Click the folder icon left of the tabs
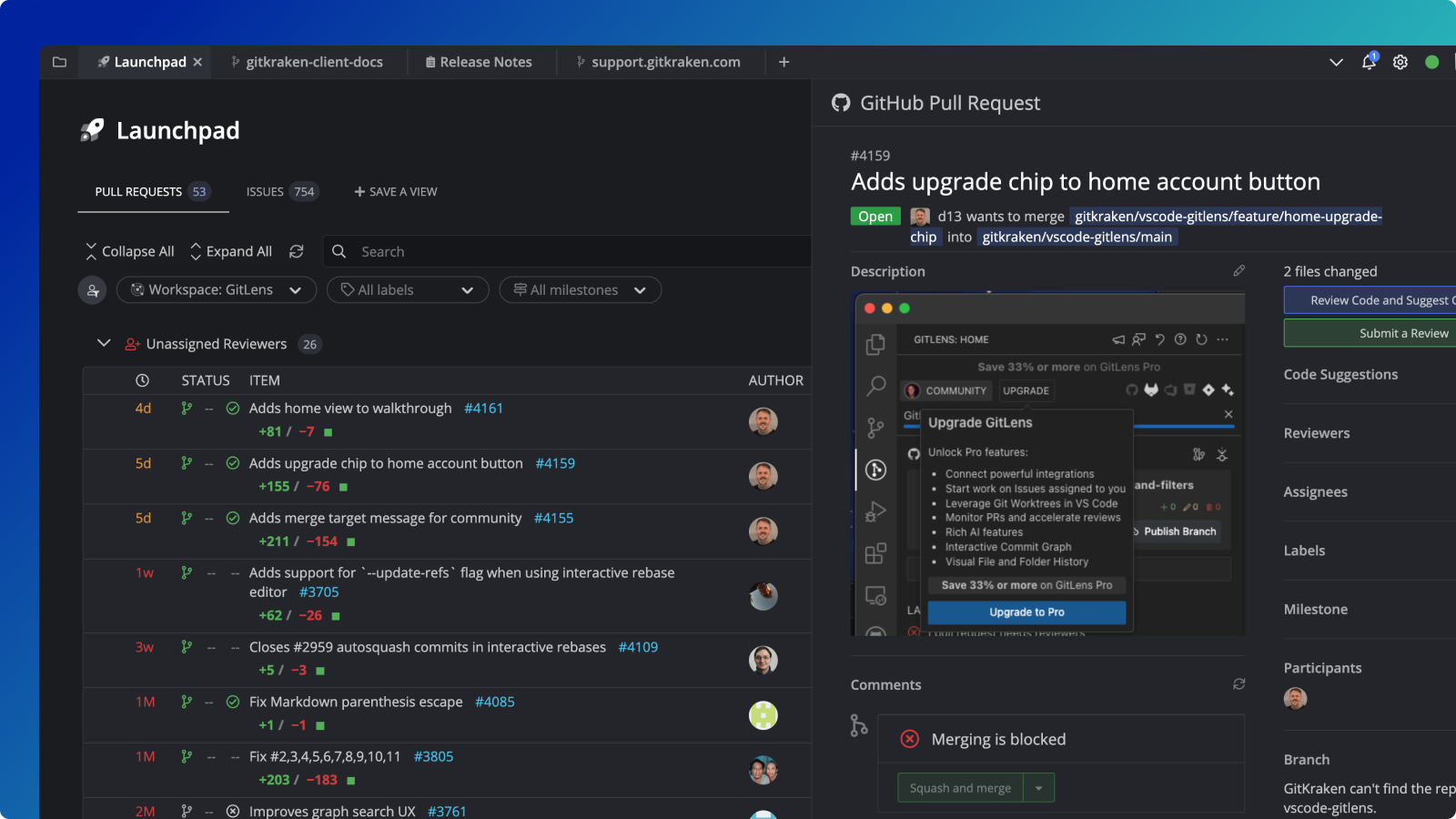 pyautogui.click(x=59, y=62)
